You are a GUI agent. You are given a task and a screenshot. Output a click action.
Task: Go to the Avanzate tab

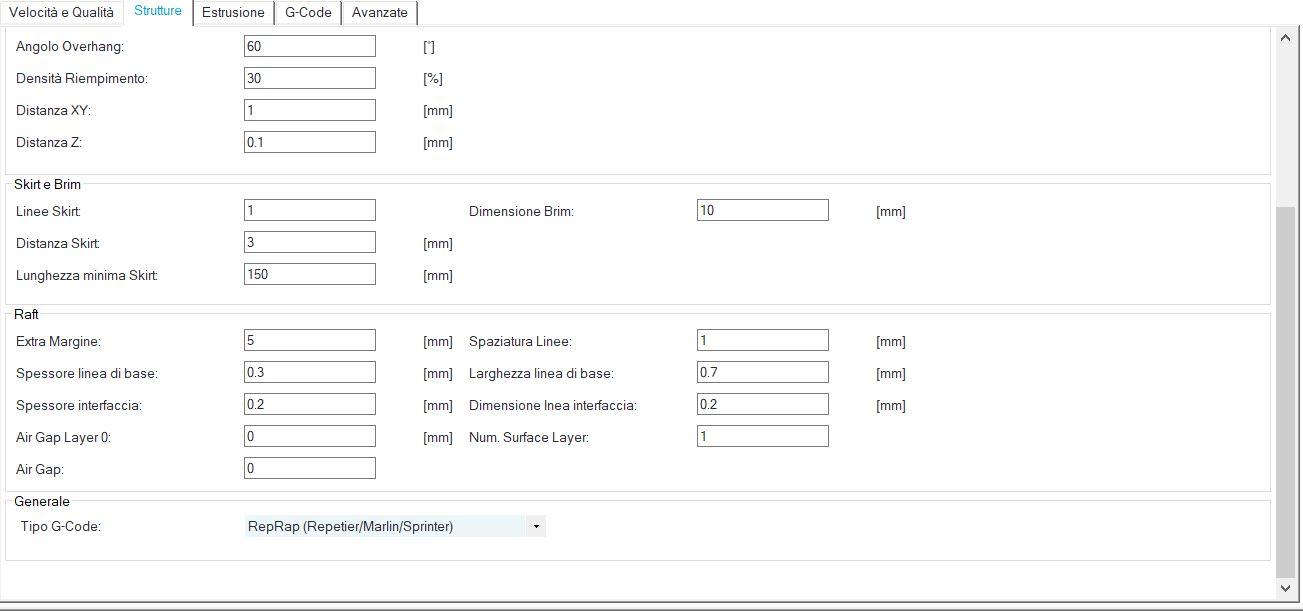[x=380, y=13]
